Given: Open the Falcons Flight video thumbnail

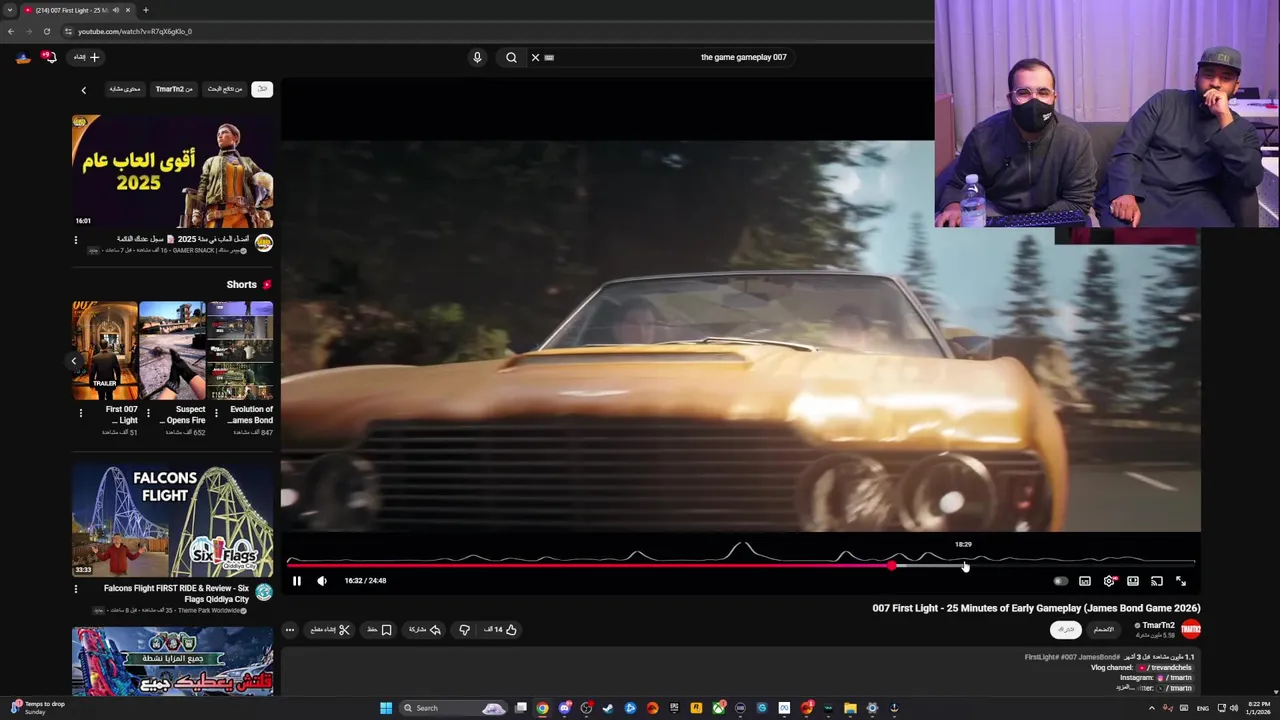Looking at the screenshot, I should 172,518.
